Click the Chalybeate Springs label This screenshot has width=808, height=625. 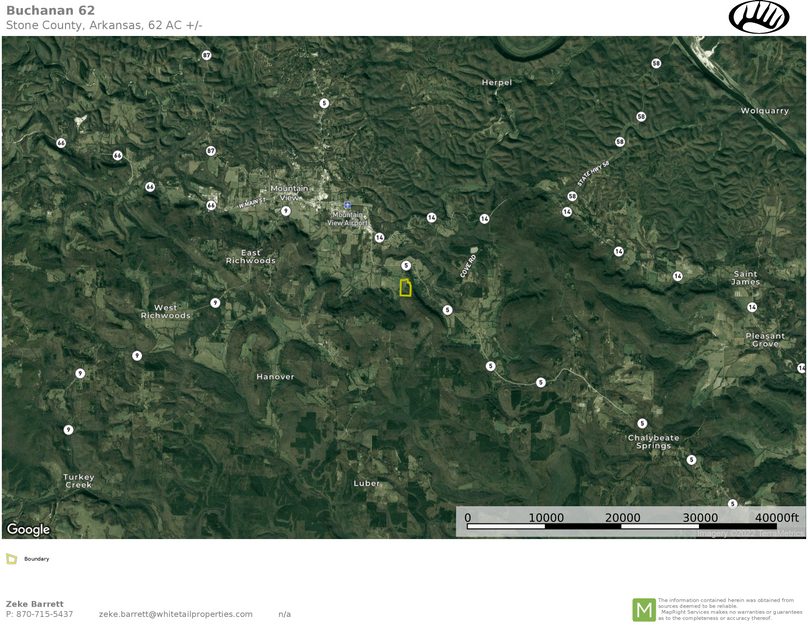(653, 441)
